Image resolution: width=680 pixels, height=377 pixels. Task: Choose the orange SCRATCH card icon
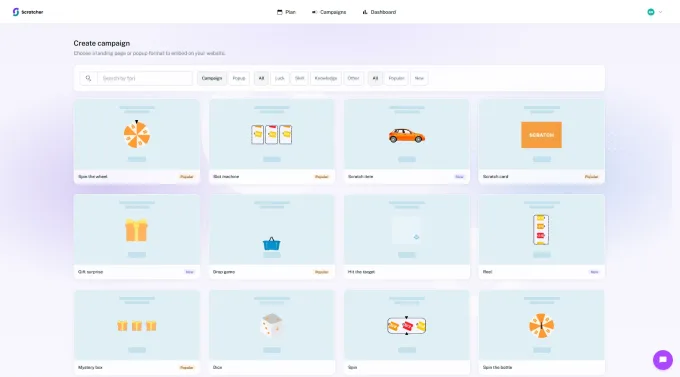pyautogui.click(x=541, y=135)
